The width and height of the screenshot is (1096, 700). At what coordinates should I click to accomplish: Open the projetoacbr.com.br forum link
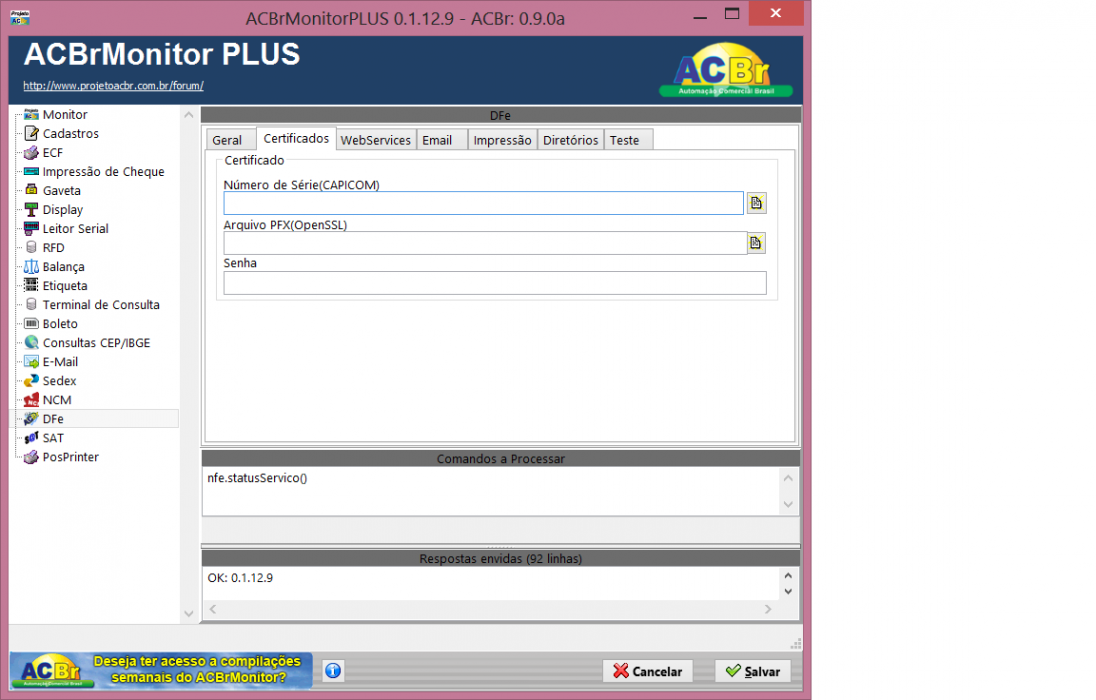pos(113,85)
